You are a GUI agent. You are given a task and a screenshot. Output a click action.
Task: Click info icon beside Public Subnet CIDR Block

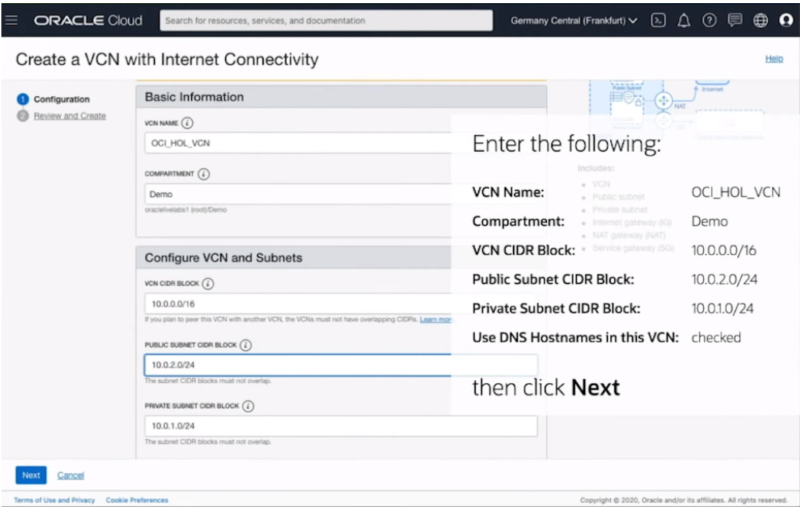pos(246,345)
